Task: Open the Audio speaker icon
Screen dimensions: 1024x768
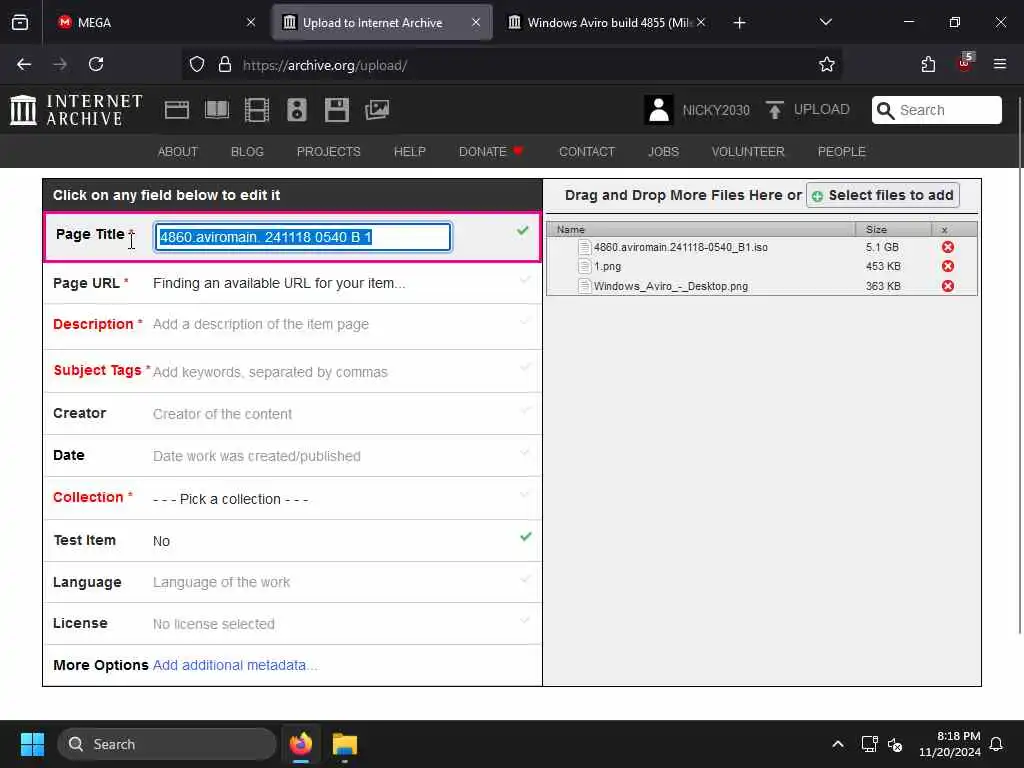Action: click(x=296, y=110)
